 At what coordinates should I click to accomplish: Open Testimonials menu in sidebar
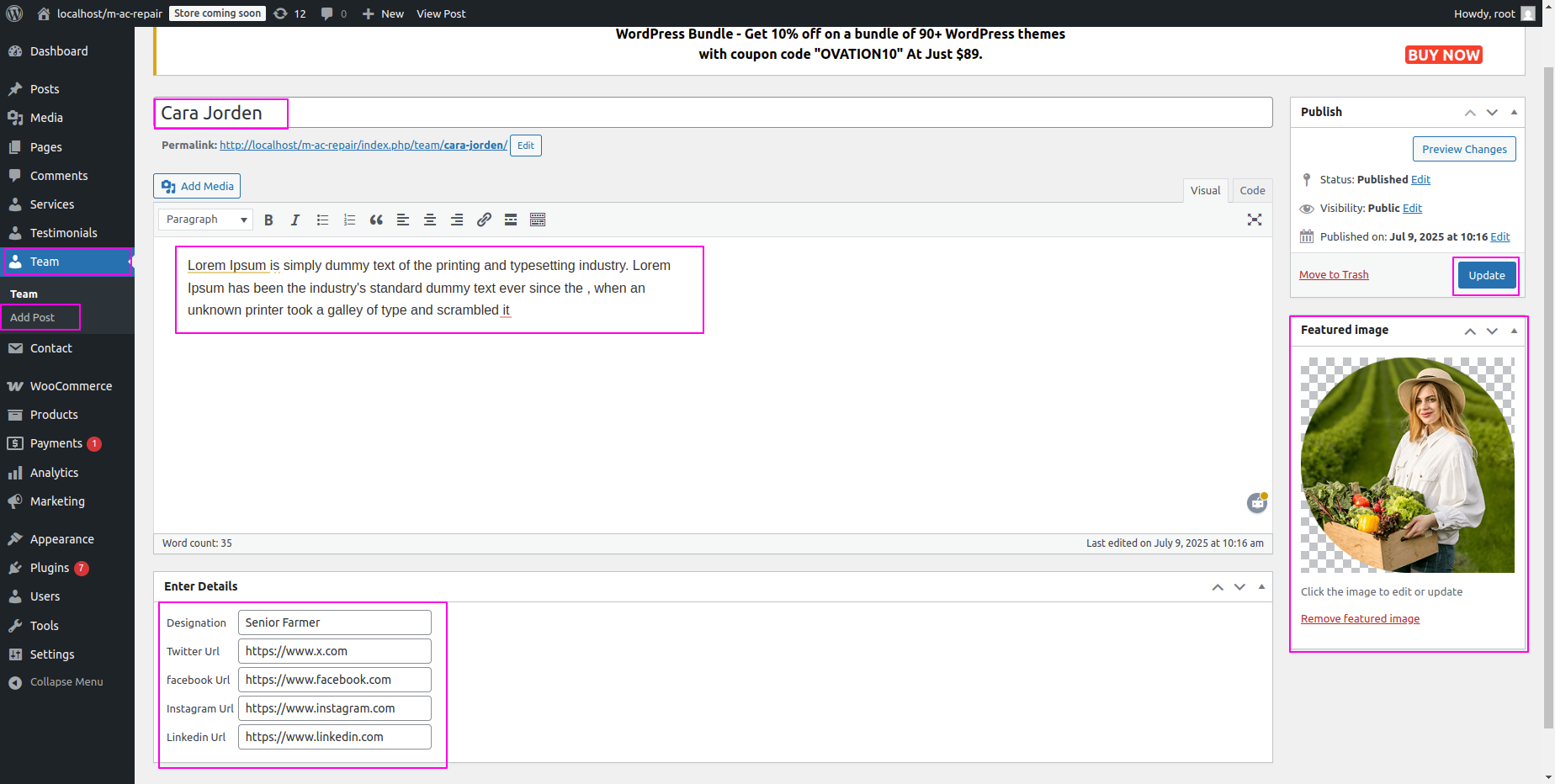(67, 233)
